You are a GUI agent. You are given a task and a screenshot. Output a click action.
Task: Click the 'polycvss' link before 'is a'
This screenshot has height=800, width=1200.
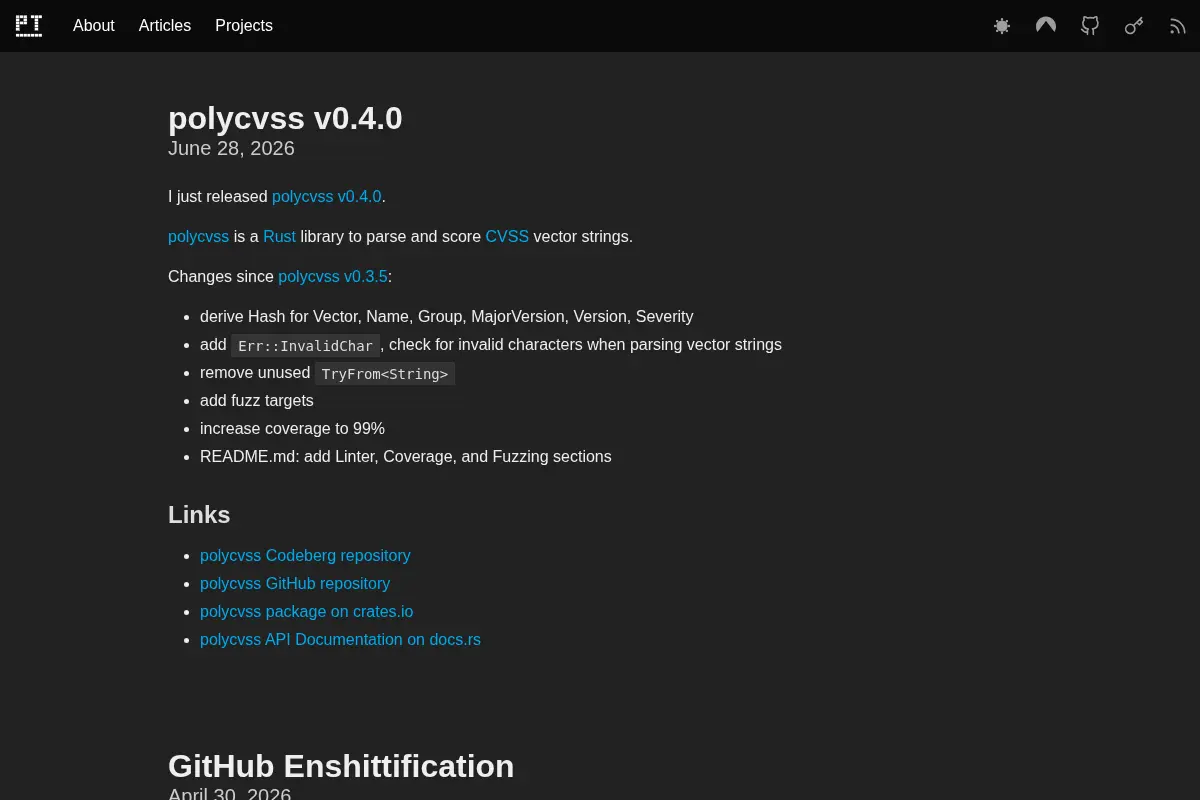point(198,237)
